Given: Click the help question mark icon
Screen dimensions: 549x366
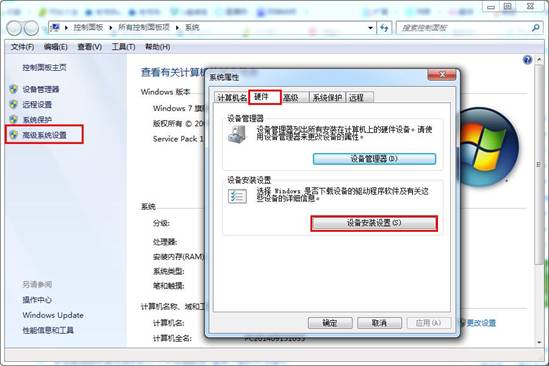Looking at the screenshot, I should 527,60.
